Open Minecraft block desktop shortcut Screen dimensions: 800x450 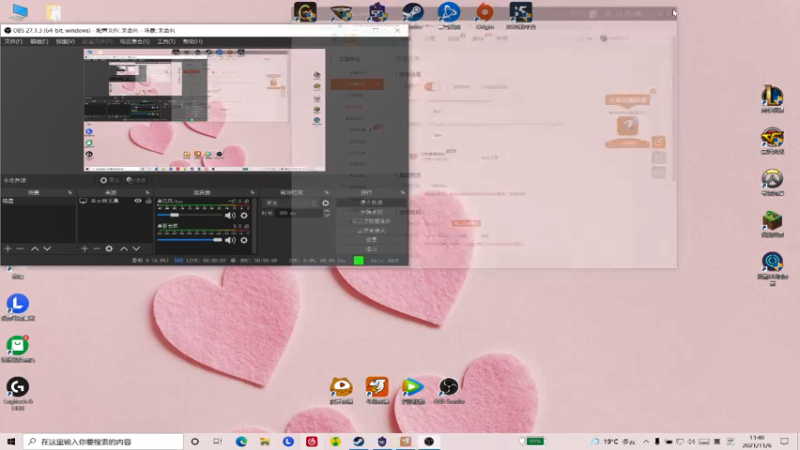772,224
